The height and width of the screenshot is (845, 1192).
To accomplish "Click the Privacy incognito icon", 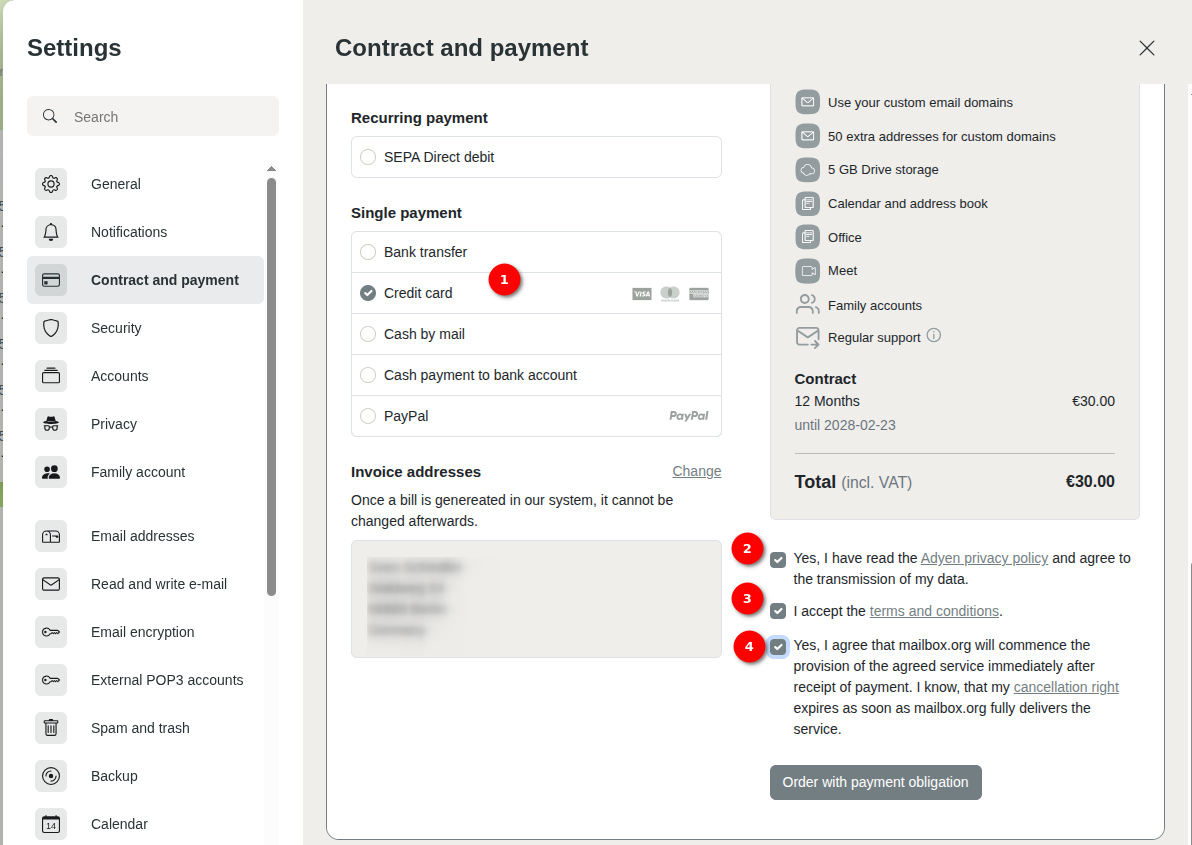I will coord(51,424).
